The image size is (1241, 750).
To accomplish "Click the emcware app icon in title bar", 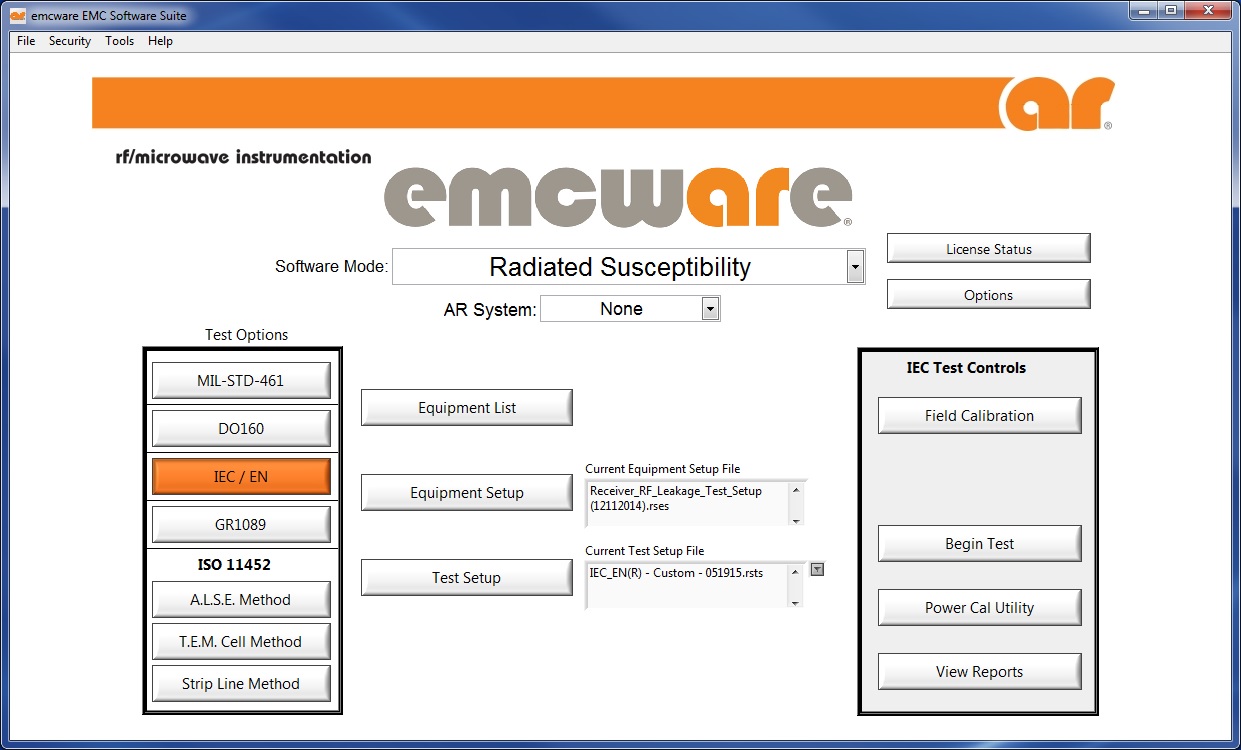I will click(x=17, y=16).
